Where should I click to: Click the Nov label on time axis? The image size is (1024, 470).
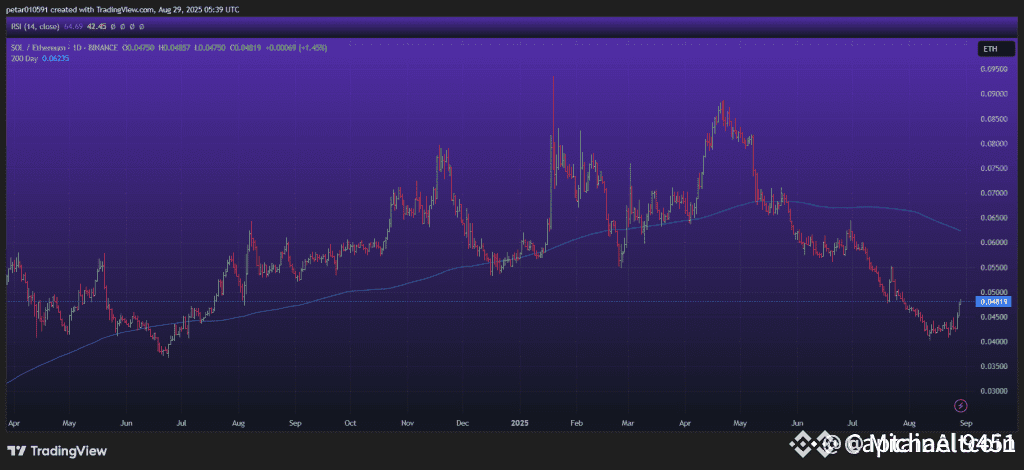(x=407, y=422)
